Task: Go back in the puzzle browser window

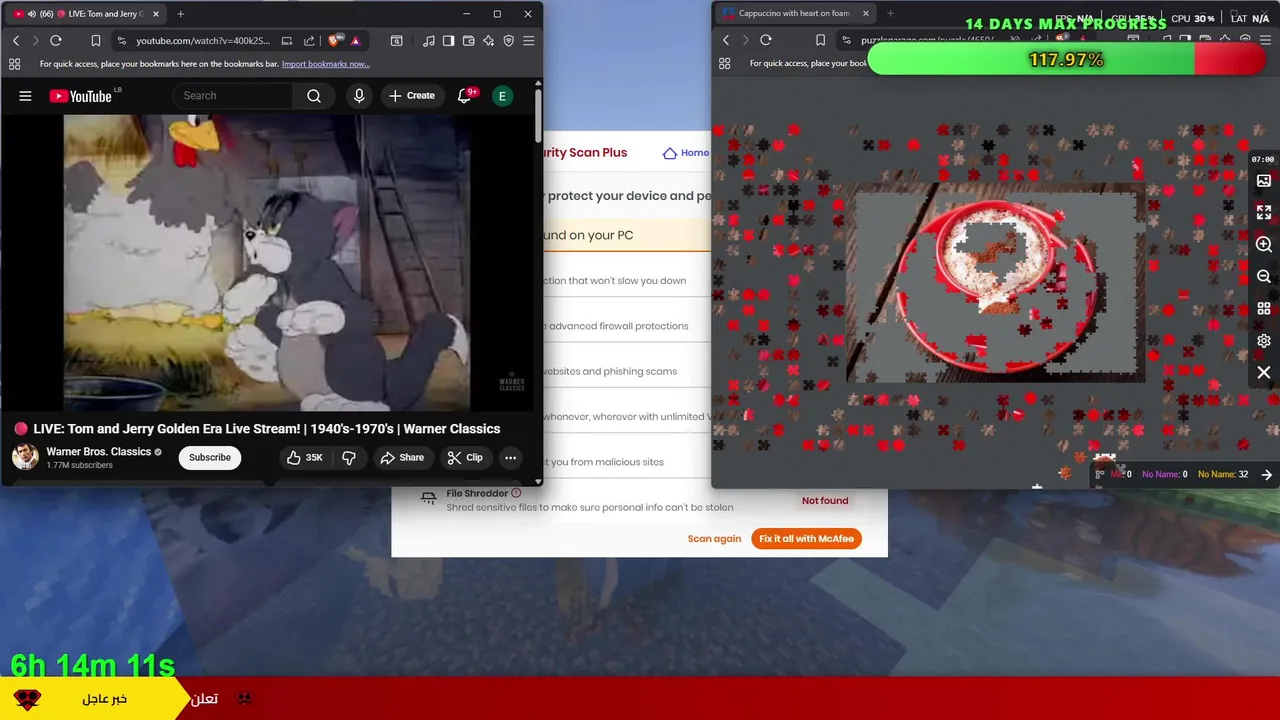Action: coord(726,40)
